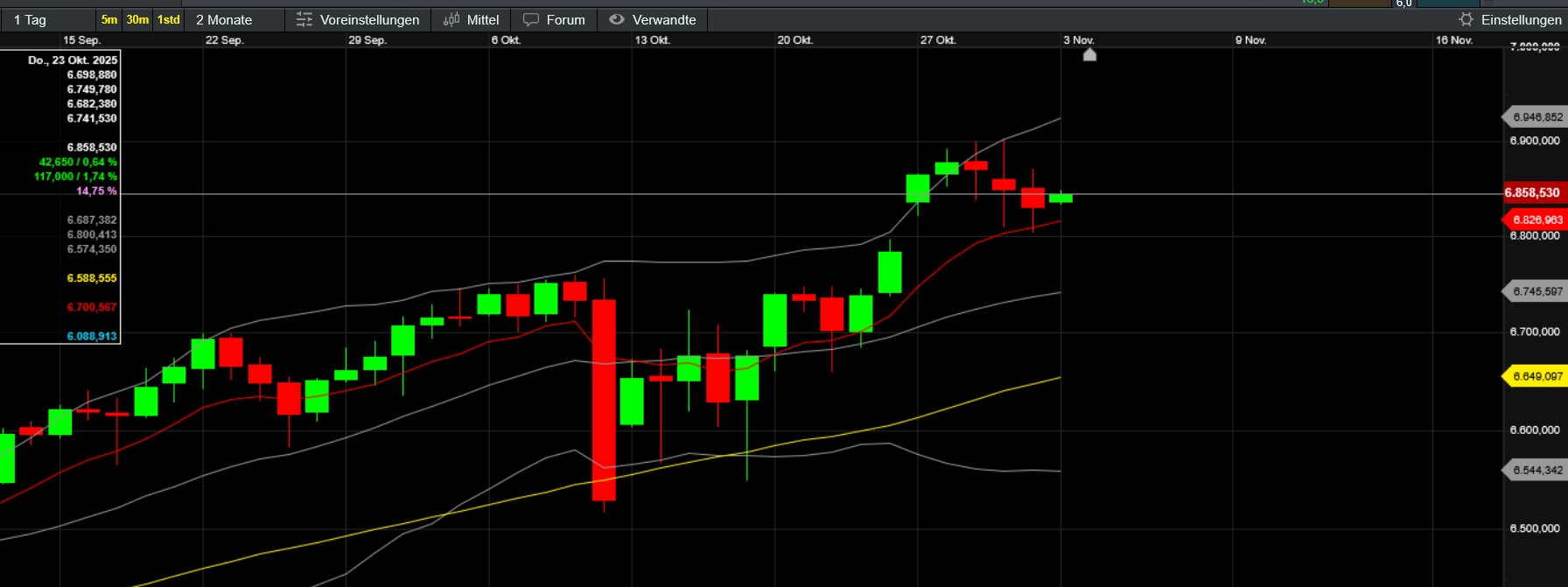Viewport: 1568px width, 587px height.
Task: Click the 6.900,000 axis label
Action: point(1535,141)
